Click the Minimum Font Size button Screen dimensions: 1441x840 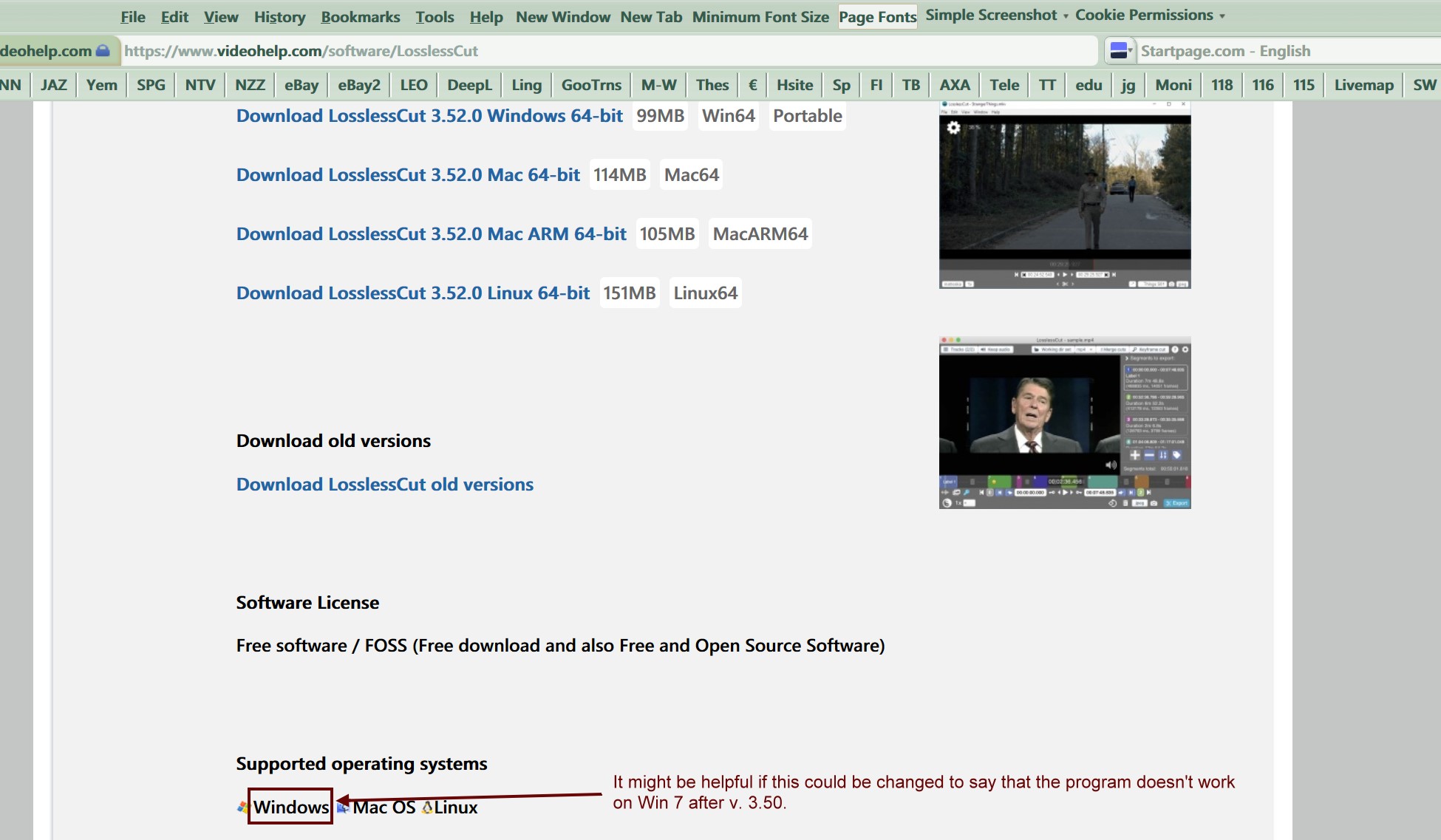(760, 17)
